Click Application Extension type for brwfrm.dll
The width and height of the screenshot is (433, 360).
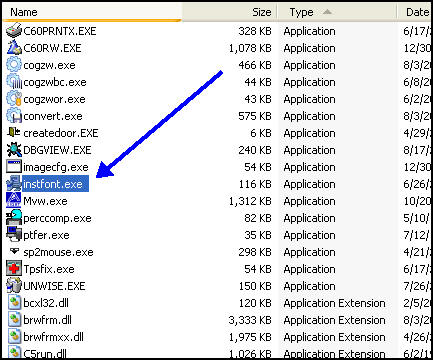334,320
